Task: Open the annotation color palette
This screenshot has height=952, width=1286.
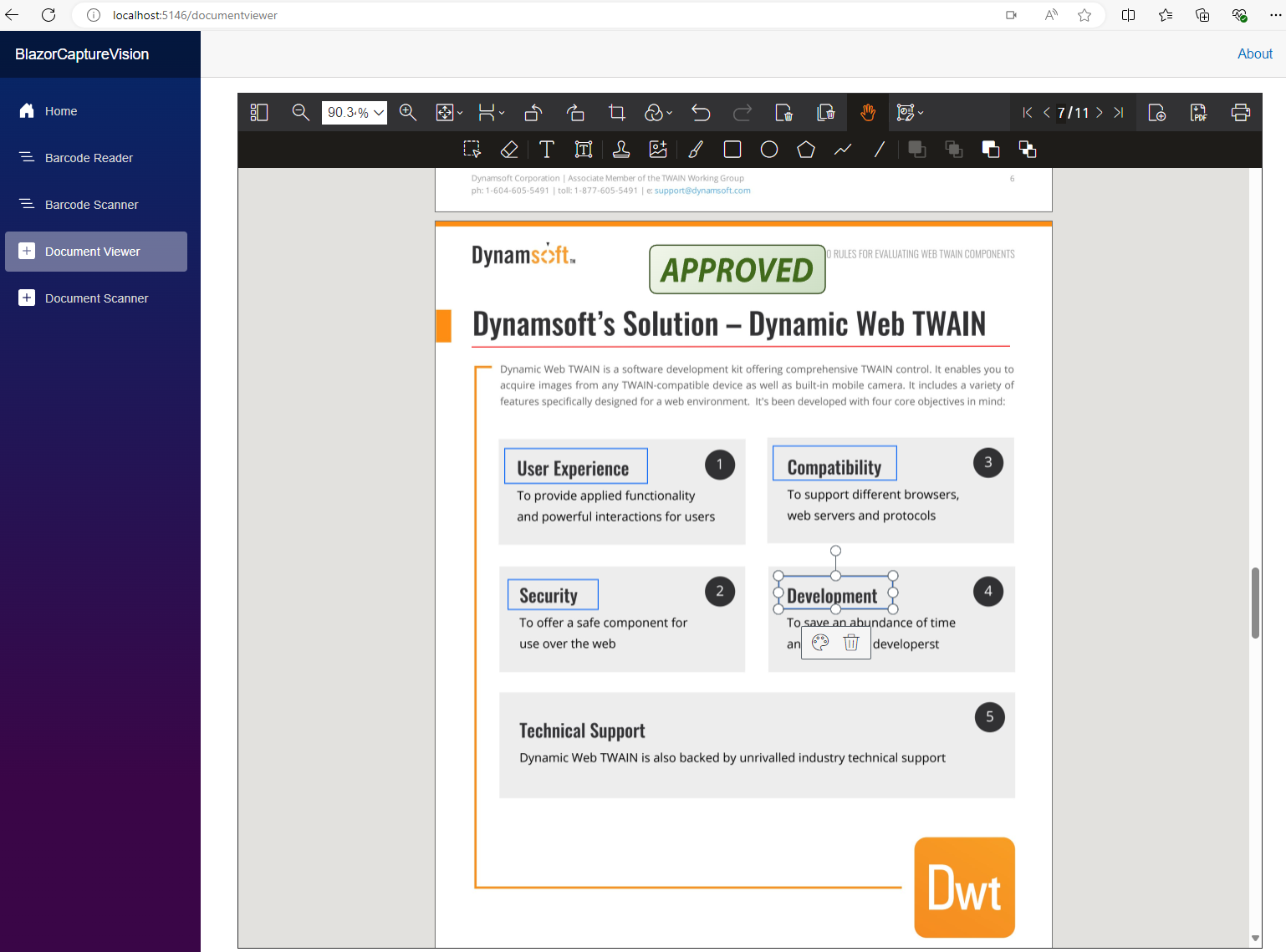Action: (x=820, y=643)
